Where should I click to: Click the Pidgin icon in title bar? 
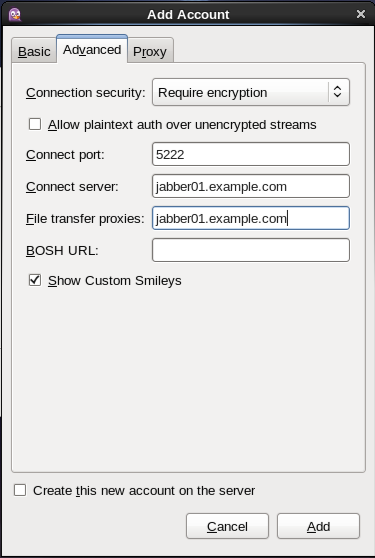pos(15,15)
